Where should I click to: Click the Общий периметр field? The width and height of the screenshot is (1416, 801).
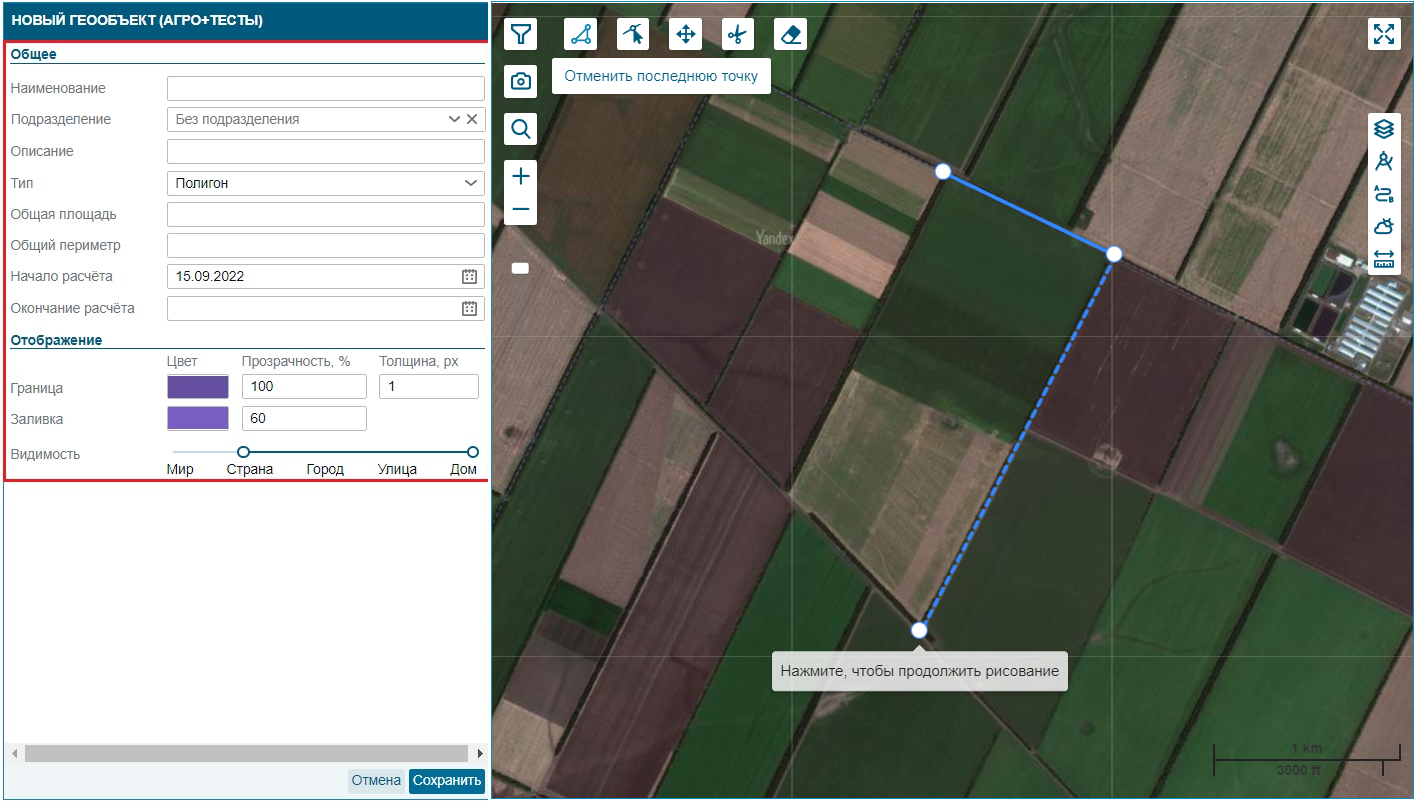[x=326, y=245]
